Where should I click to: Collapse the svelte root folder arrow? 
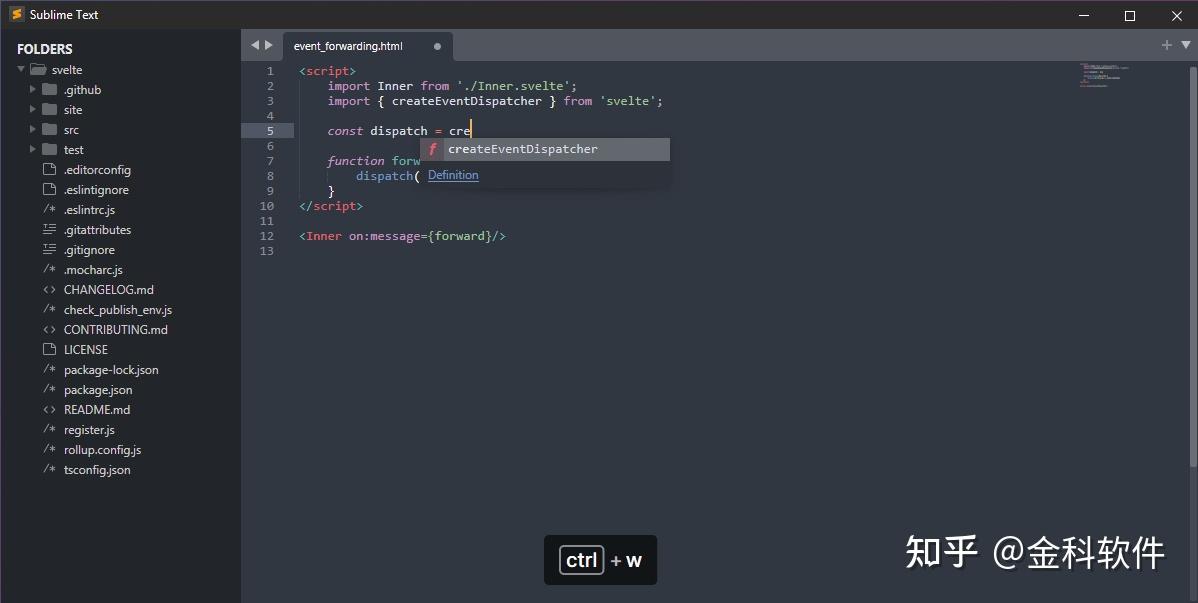[x=21, y=70]
